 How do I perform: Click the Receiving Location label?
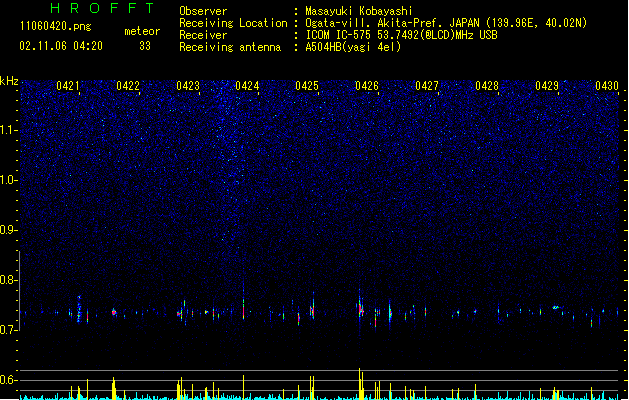[233, 23]
